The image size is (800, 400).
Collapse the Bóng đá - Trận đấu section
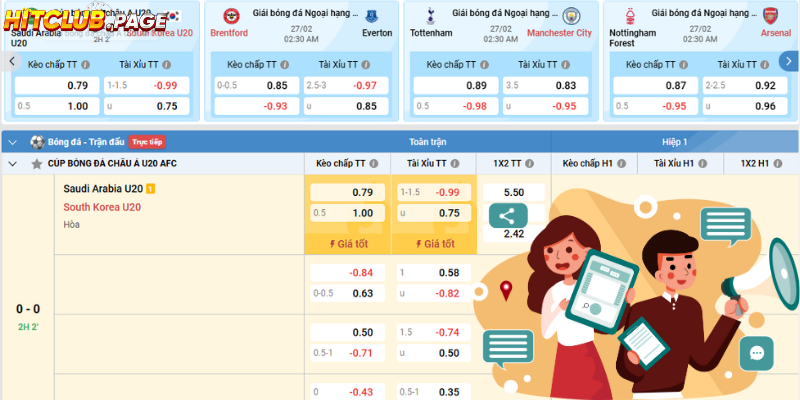[13, 142]
